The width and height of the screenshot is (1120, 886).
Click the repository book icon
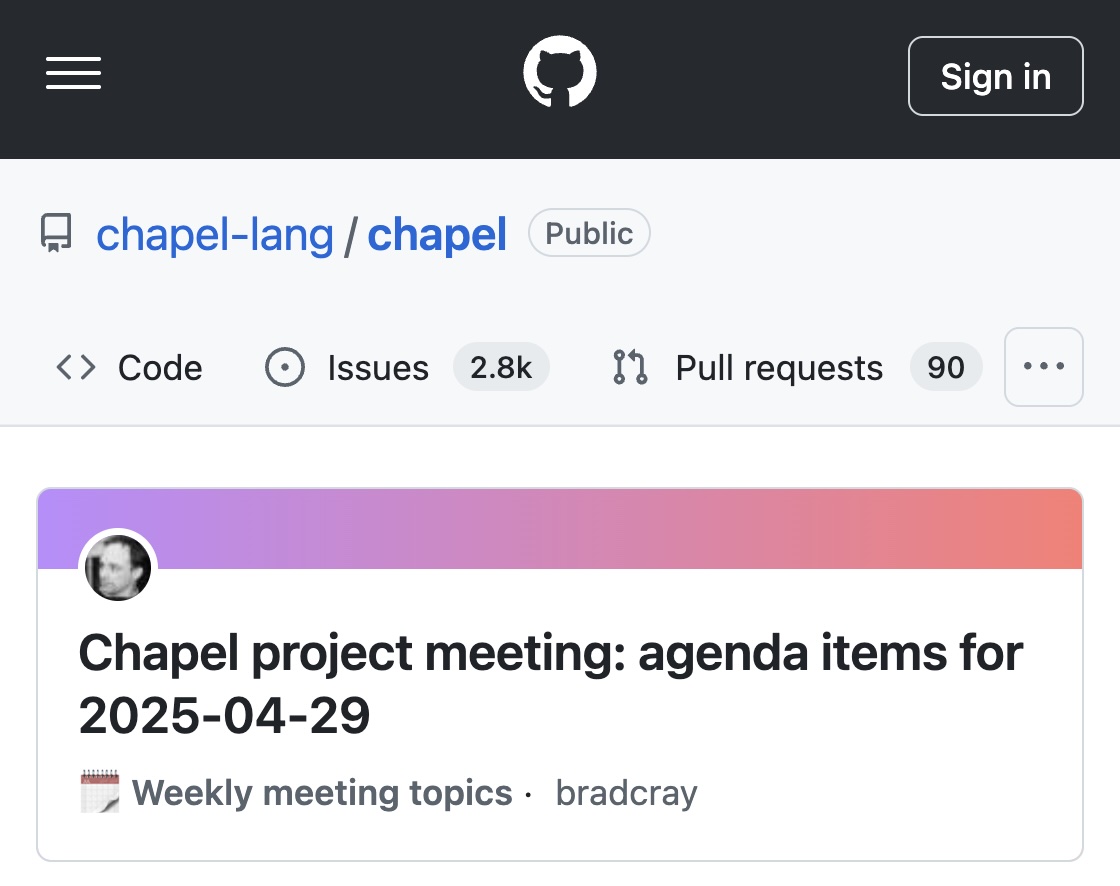(56, 233)
